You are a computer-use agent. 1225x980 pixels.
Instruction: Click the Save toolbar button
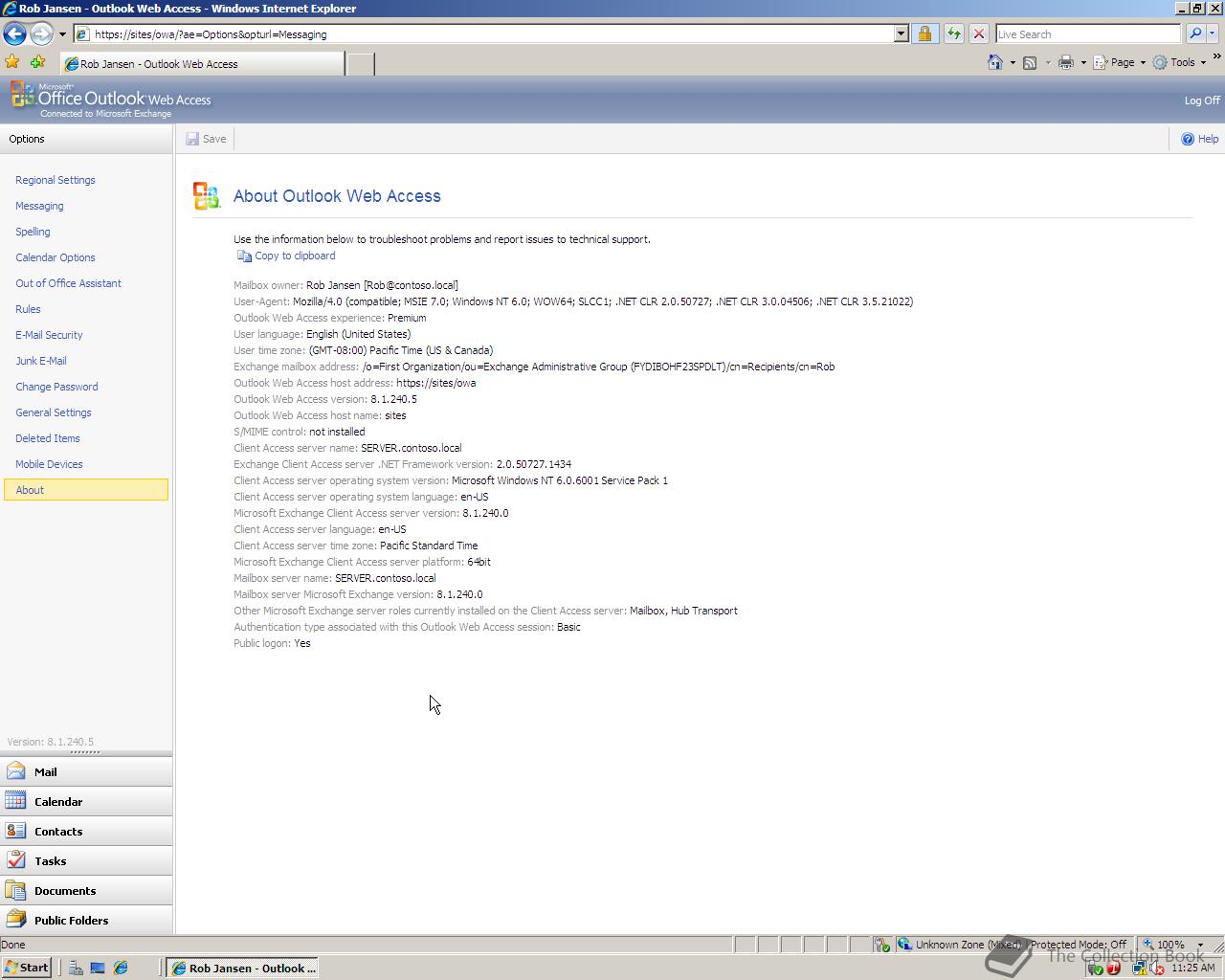(x=206, y=139)
